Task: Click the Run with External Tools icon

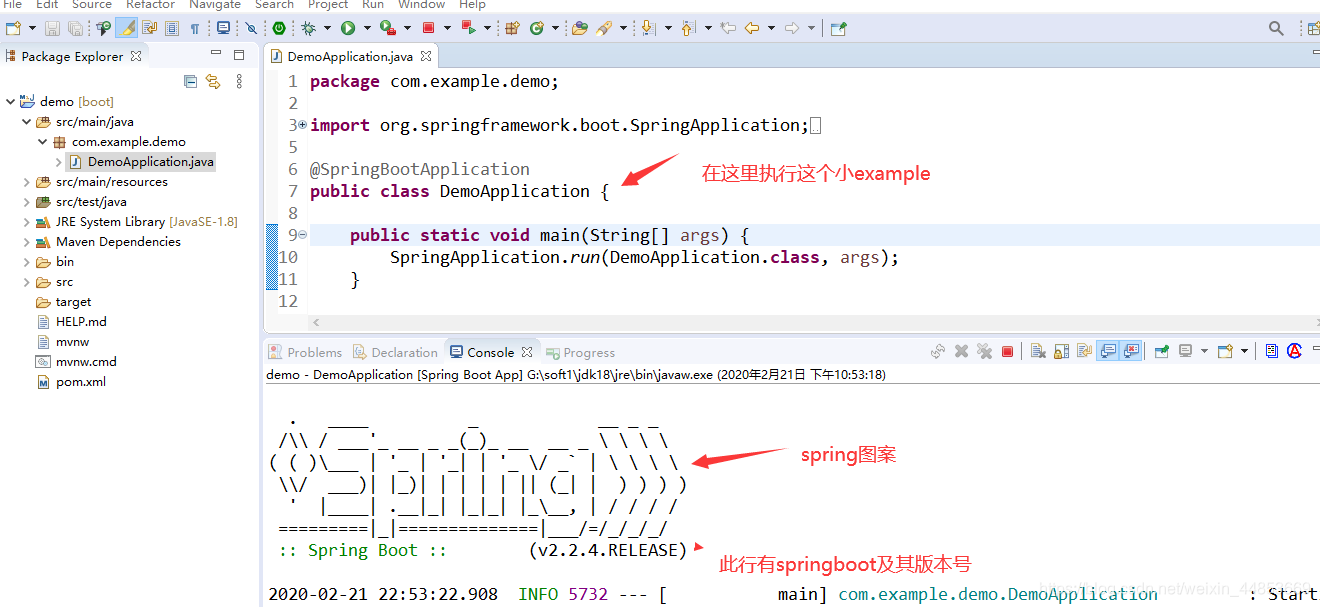Action: tap(388, 28)
